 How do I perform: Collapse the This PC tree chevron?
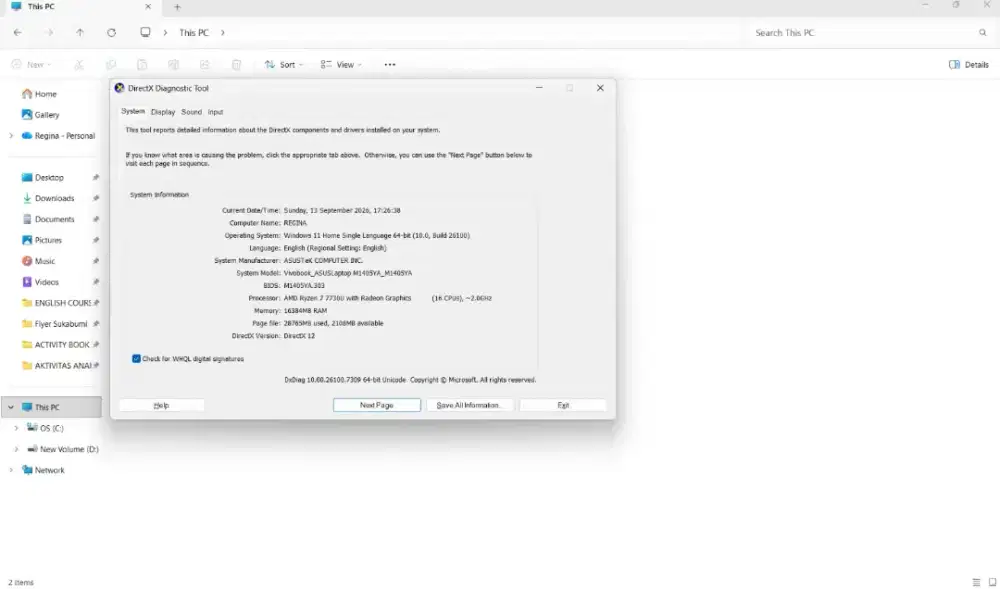pyautogui.click(x=11, y=407)
